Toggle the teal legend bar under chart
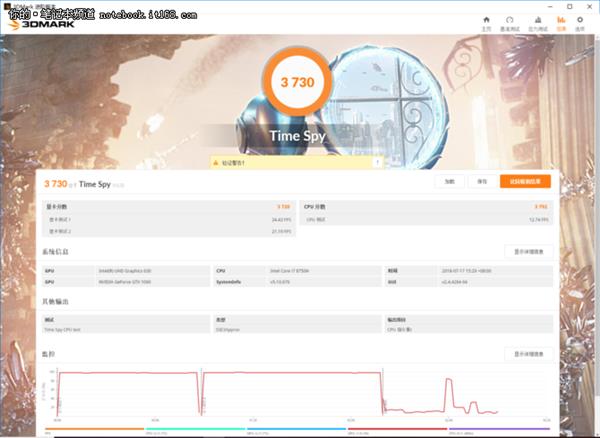The width and height of the screenshot is (600, 438). pos(195,429)
